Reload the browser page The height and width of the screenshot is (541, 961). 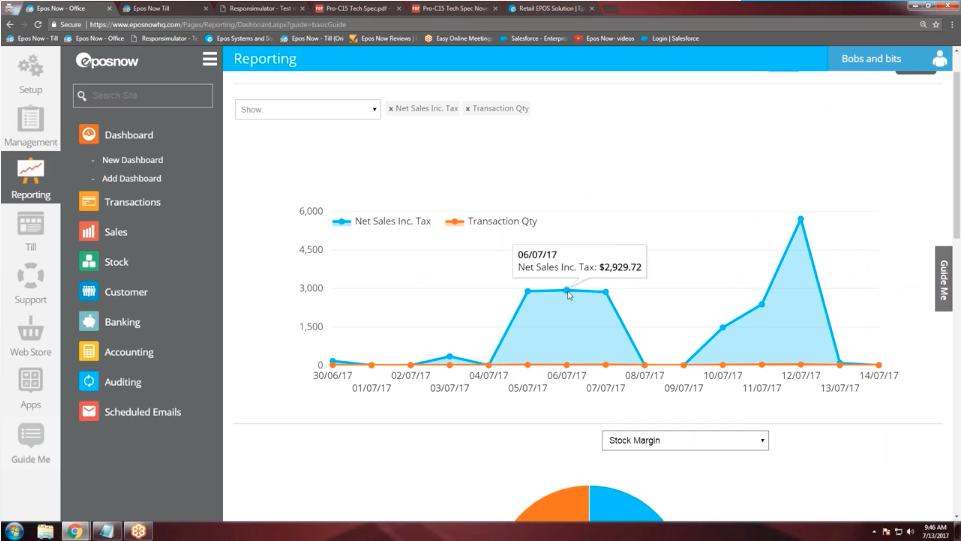coord(37,25)
